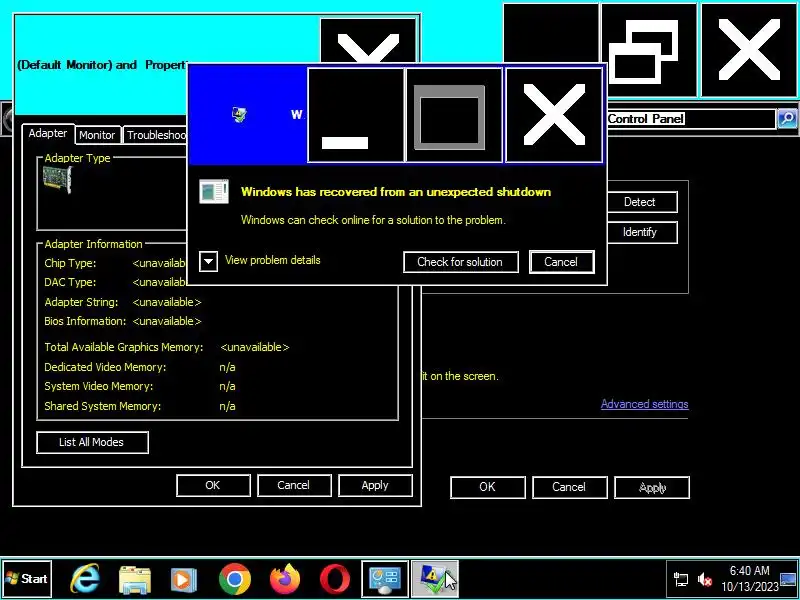Click the Control Panel search magnifier icon
This screenshot has height=600, width=800.
click(x=787, y=118)
